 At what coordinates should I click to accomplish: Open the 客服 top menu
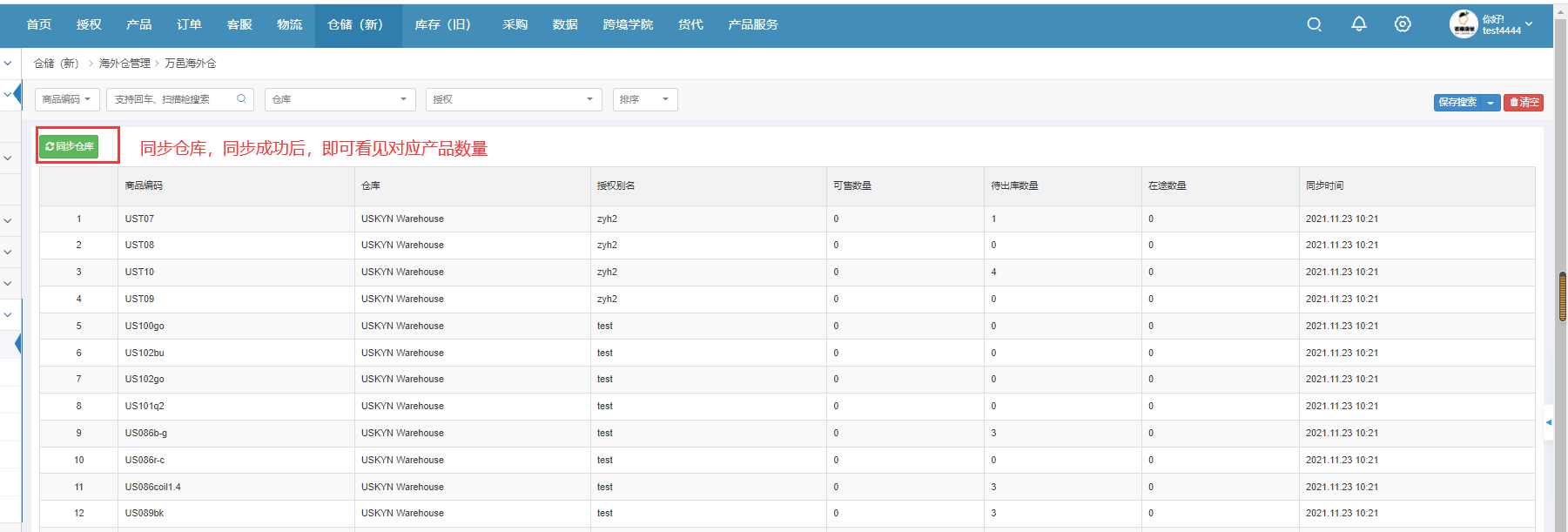click(x=239, y=24)
